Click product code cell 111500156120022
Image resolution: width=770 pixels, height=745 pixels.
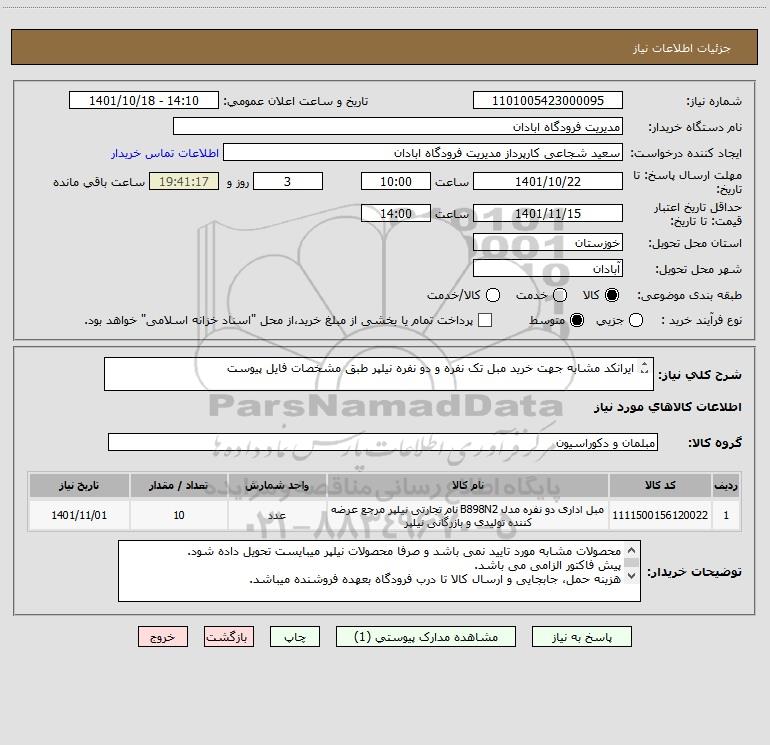point(660,515)
